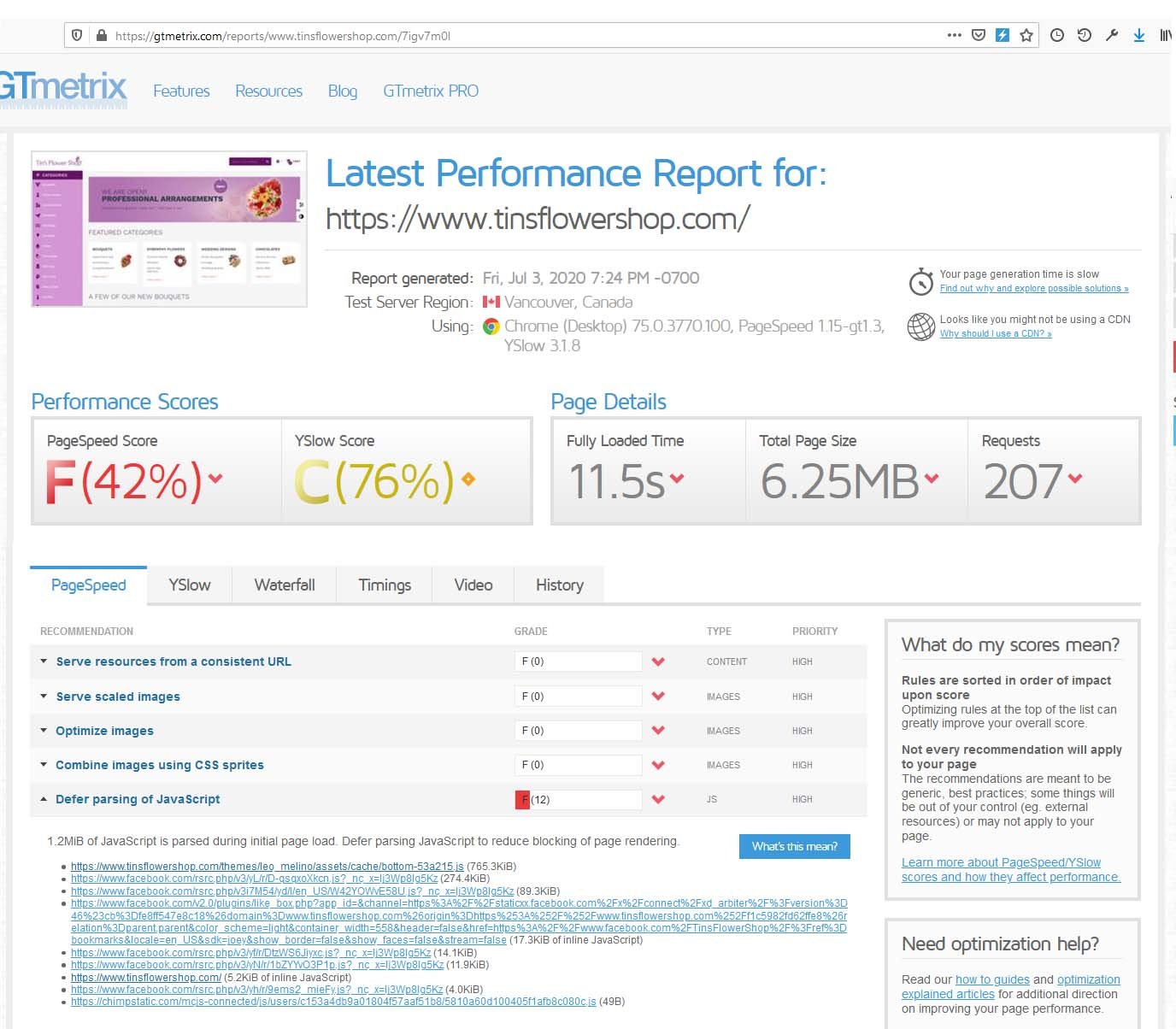
Task: Open Find out why and explore possible solutions link
Action: pos(1034,289)
